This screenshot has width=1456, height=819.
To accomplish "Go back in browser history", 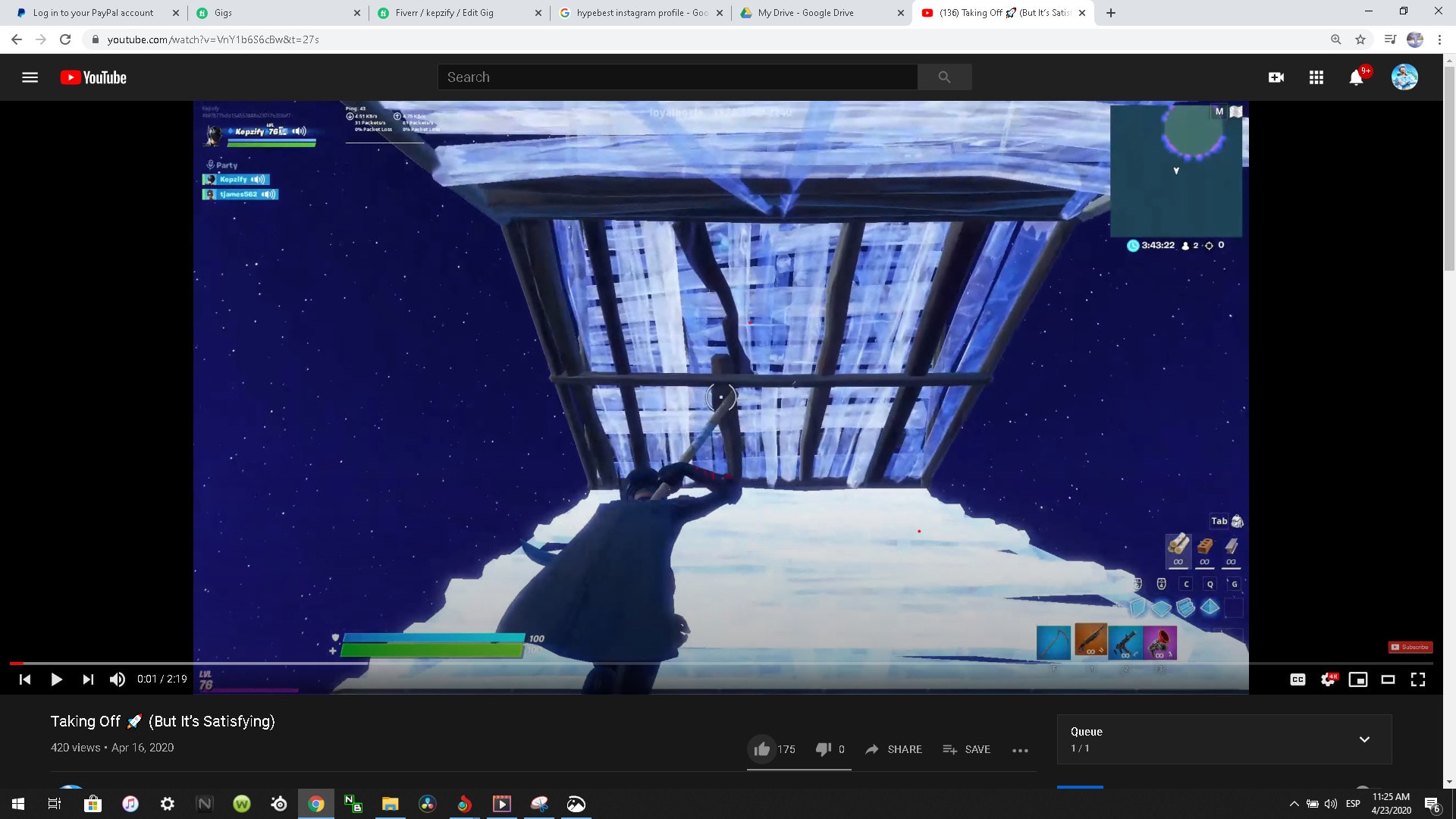I will (17, 39).
